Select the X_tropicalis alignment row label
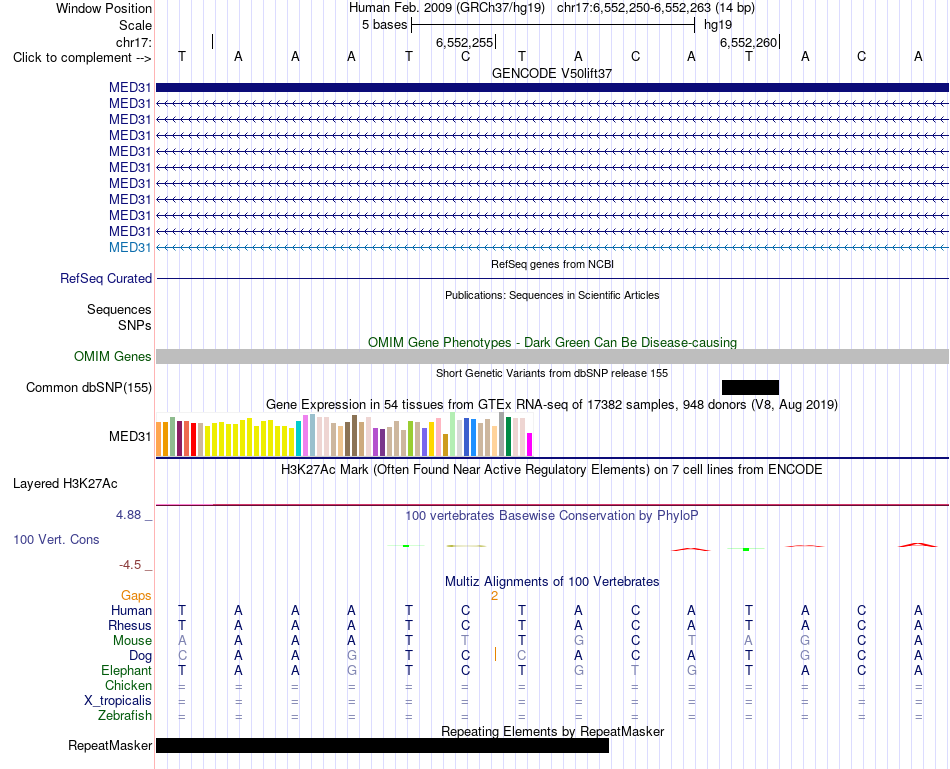This screenshot has height=769, width=950. click(118, 701)
